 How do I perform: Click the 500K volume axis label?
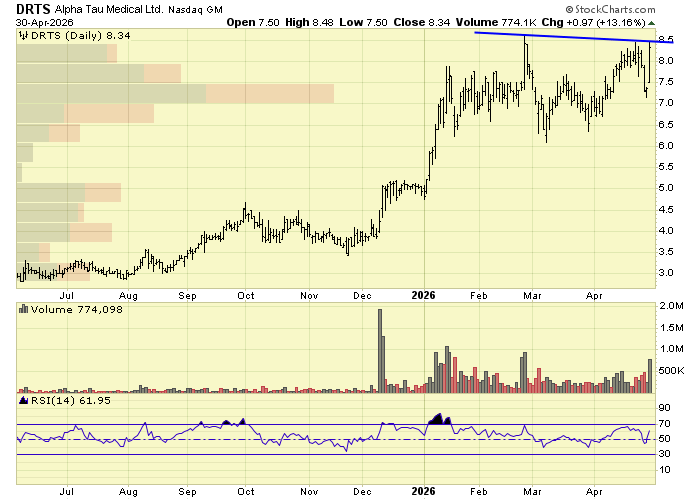[x=672, y=371]
